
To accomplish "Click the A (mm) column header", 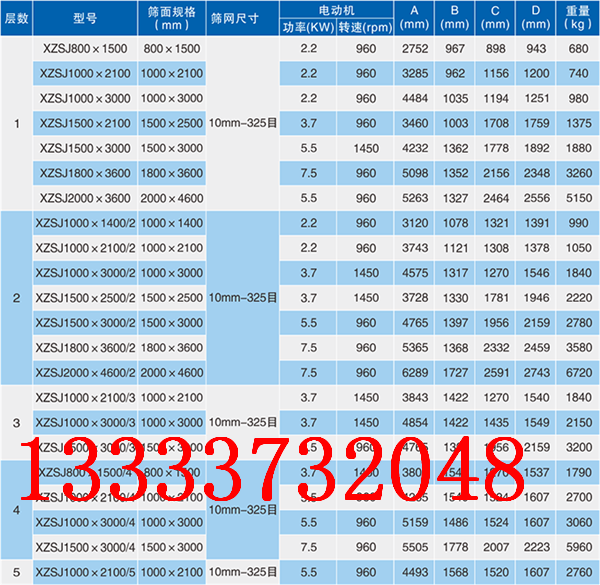I will (x=415, y=18).
